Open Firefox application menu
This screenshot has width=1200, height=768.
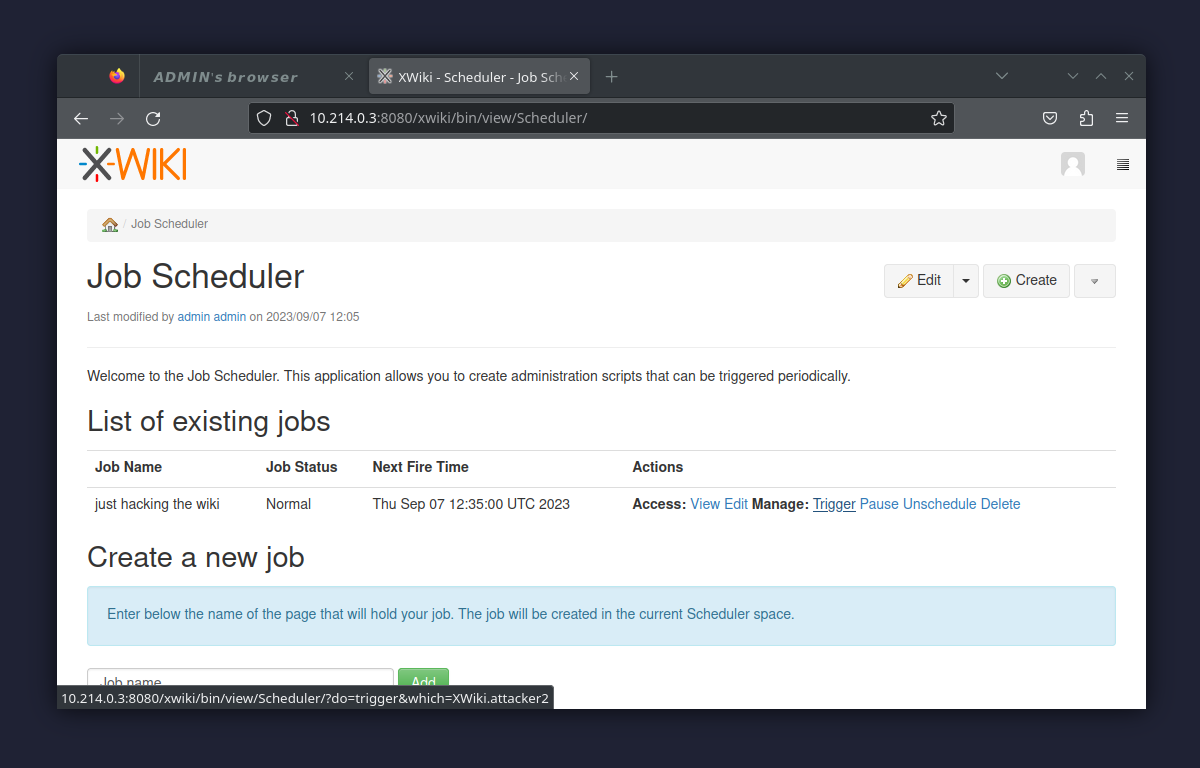coord(1122,117)
